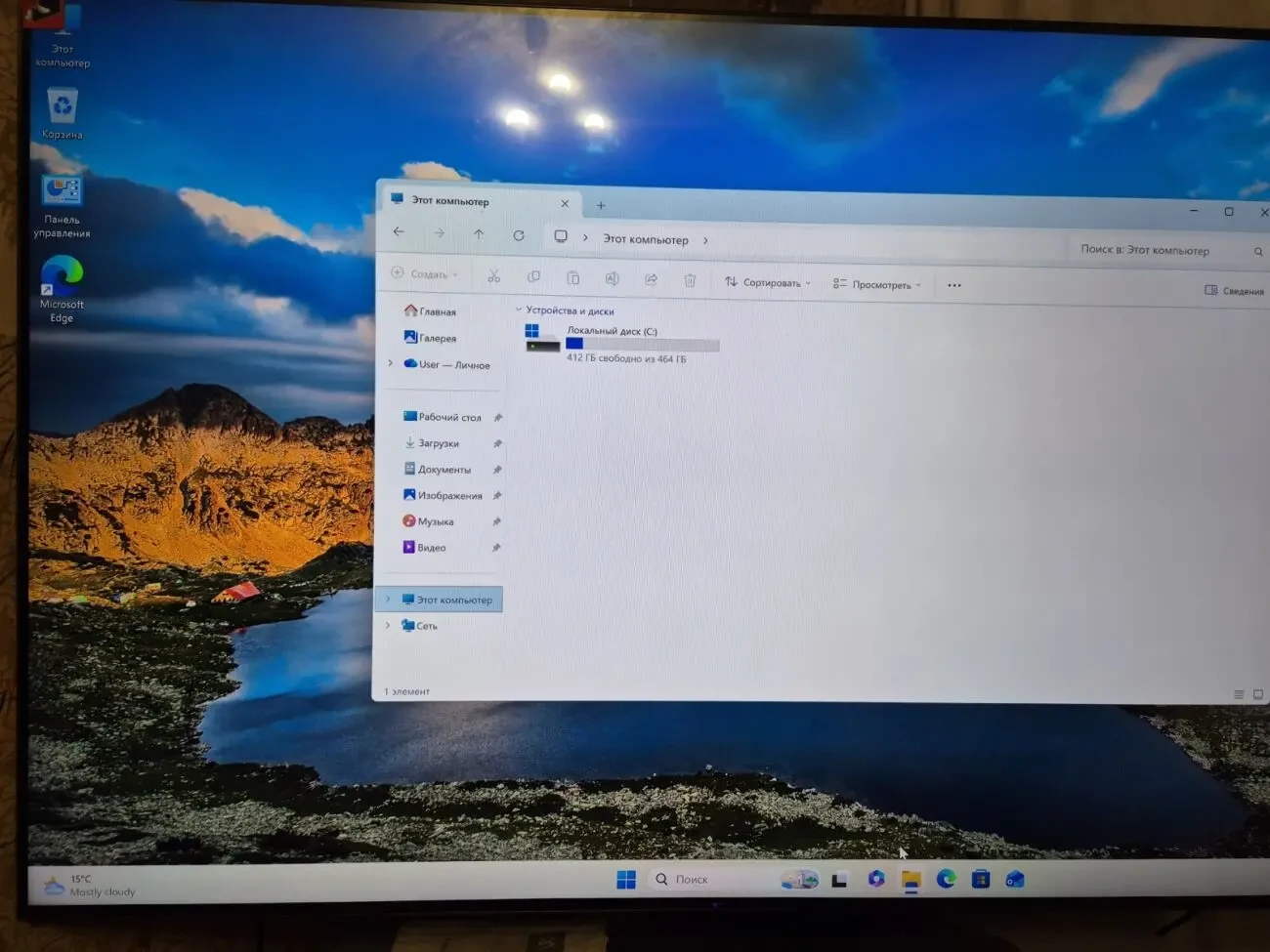The height and width of the screenshot is (952, 1270).
Task: Switch to large thumbnails view in status bar
Action: [x=1258, y=694]
